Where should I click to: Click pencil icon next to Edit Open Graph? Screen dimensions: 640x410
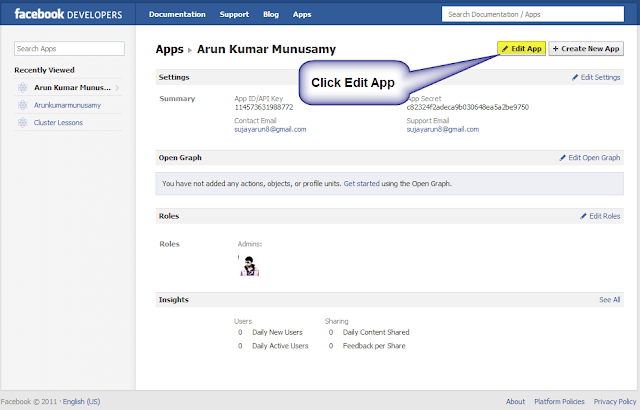[563, 157]
